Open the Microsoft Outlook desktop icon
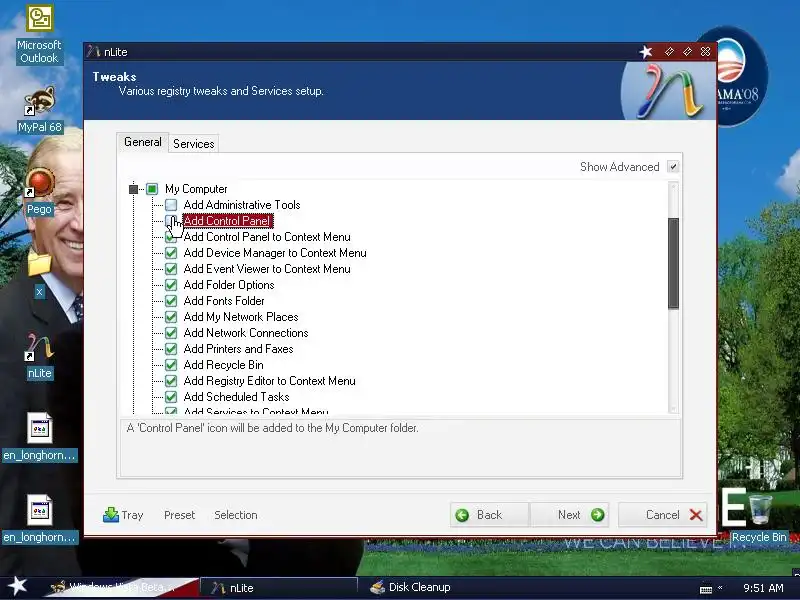This screenshot has width=800, height=600. pyautogui.click(x=39, y=34)
